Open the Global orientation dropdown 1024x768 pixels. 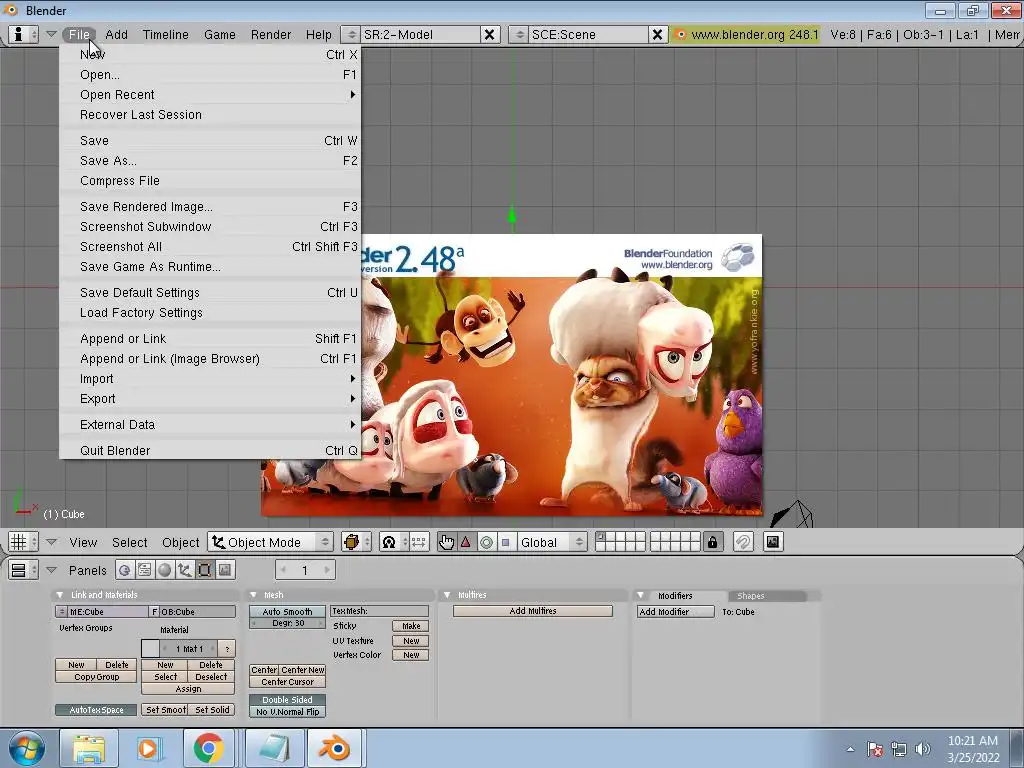pyautogui.click(x=552, y=542)
